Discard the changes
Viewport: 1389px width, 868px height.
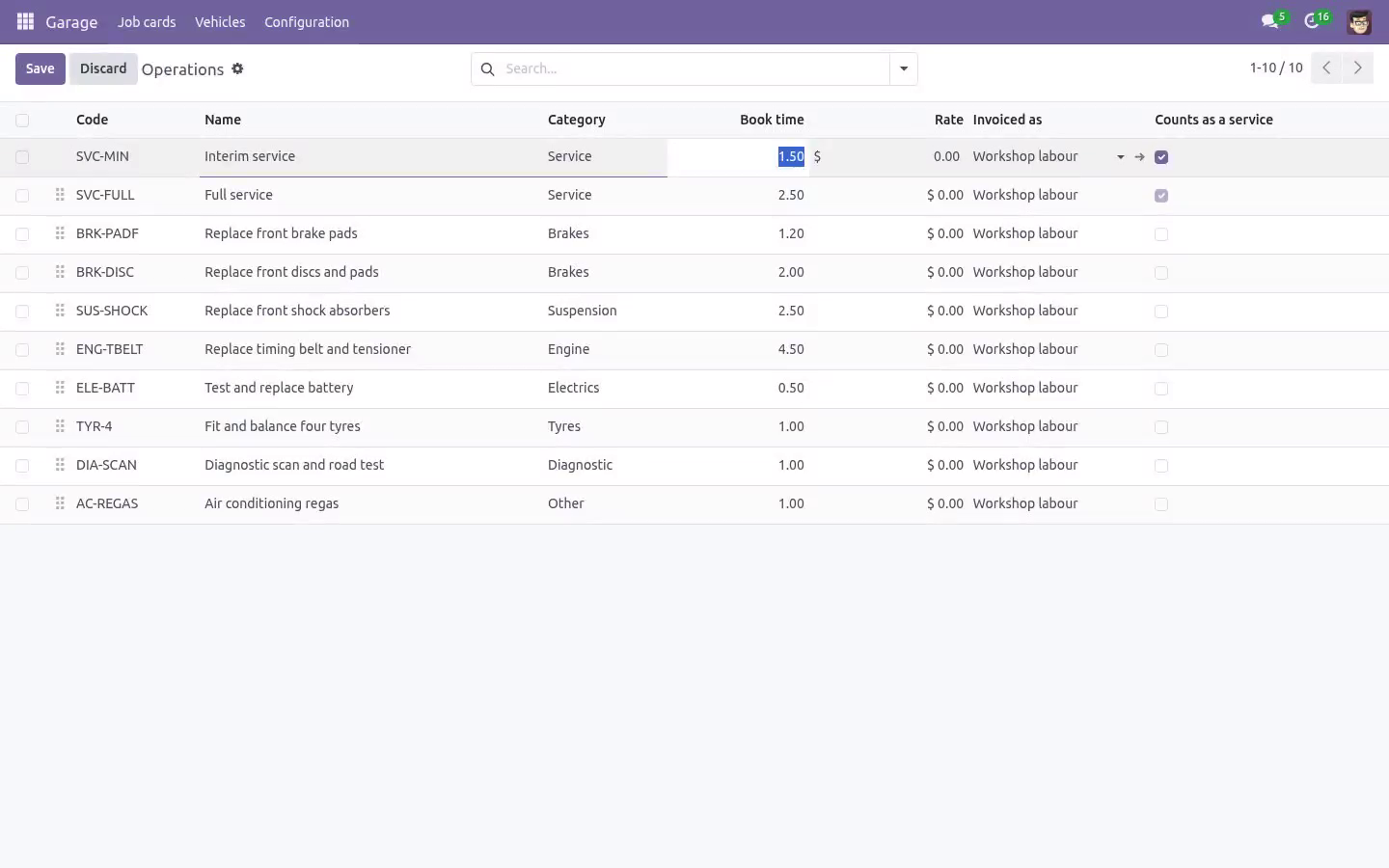103,68
